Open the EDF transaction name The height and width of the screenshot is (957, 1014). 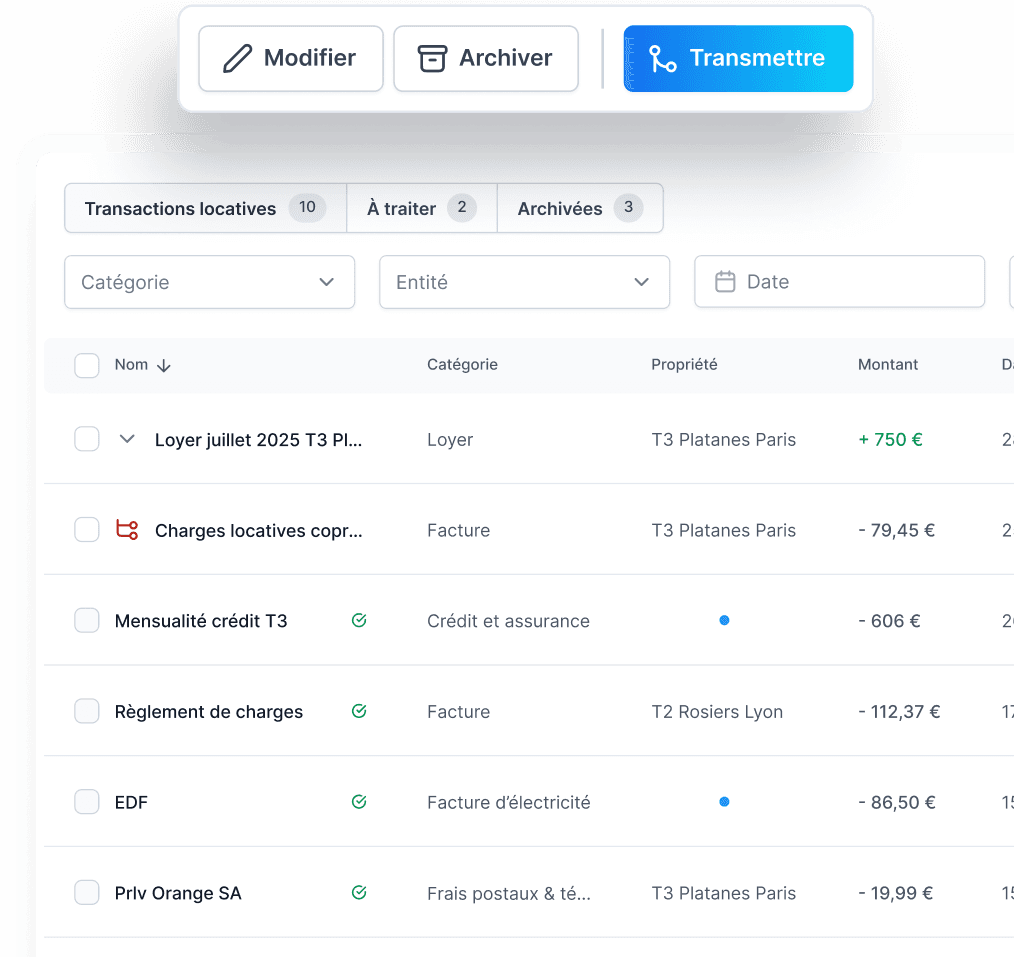pyautogui.click(x=131, y=802)
